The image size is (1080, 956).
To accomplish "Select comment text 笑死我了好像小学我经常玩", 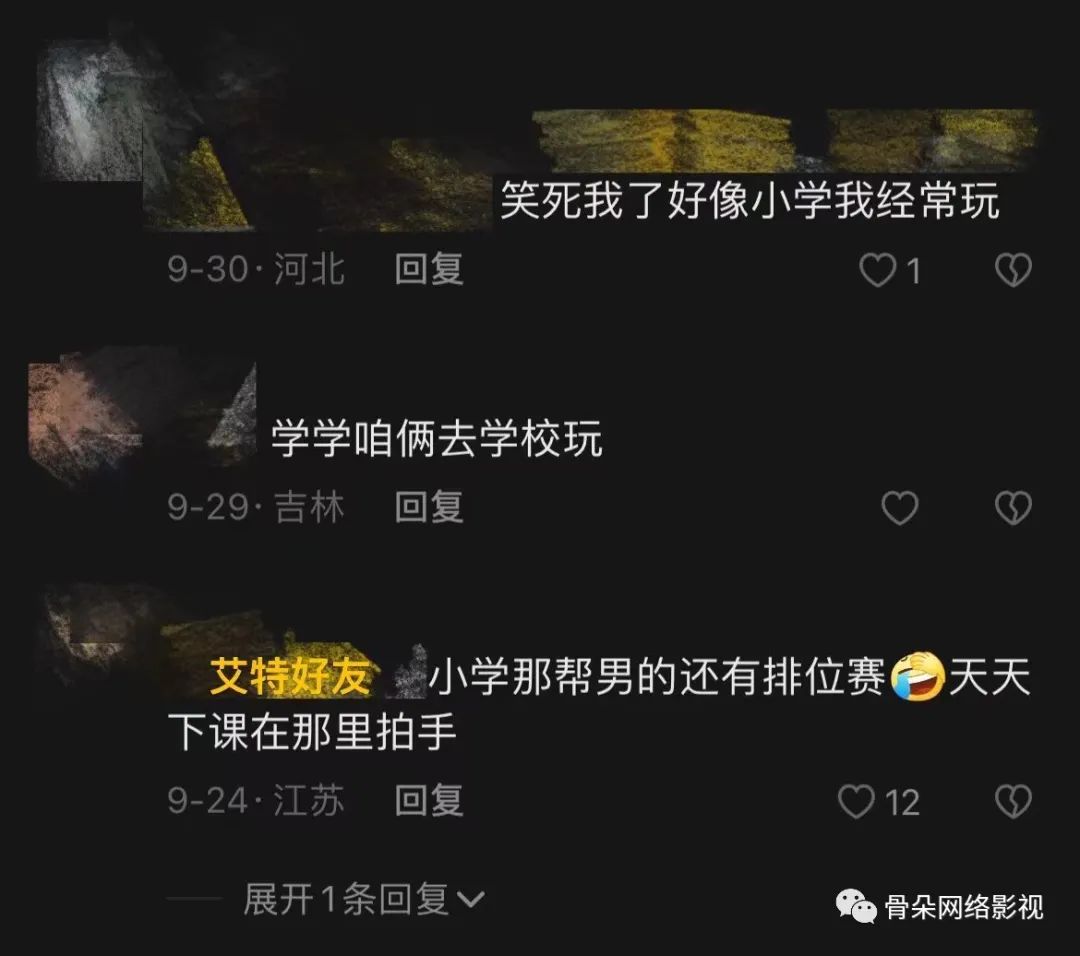I will (x=749, y=201).
